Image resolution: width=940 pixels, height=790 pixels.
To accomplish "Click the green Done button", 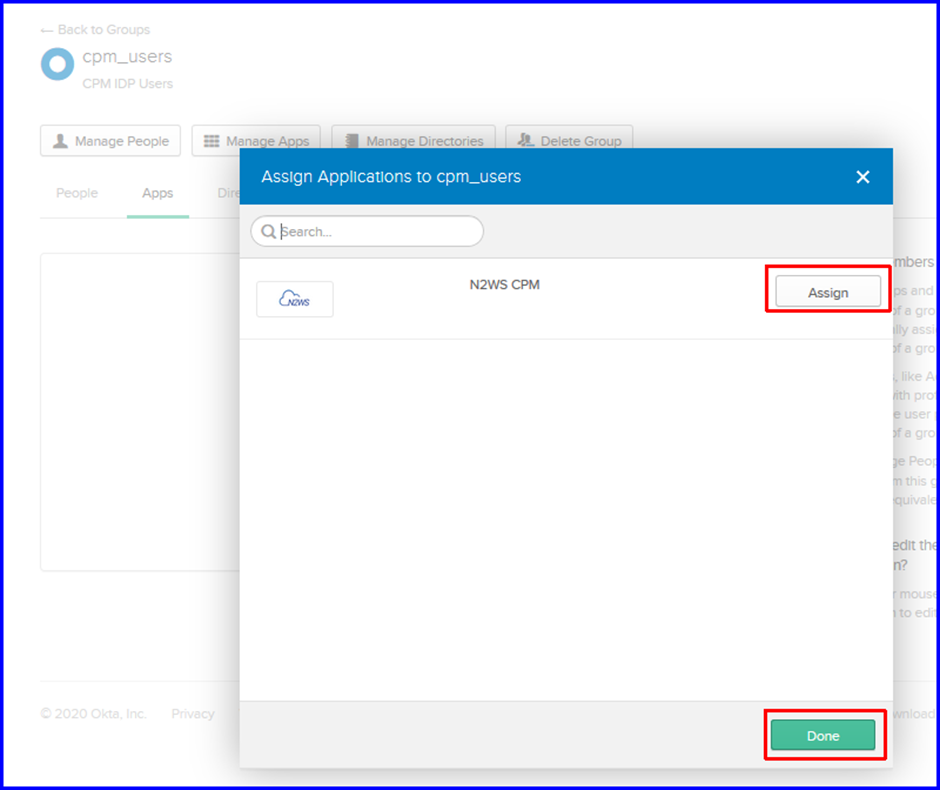I will click(822, 735).
